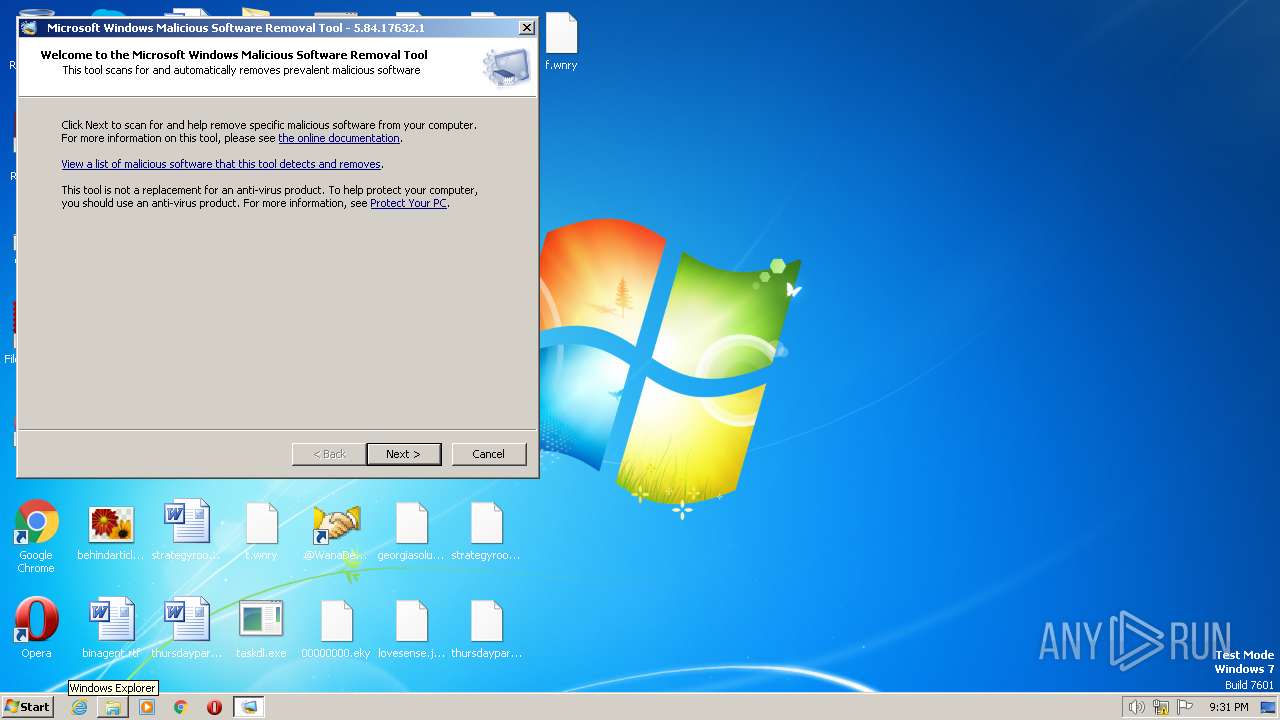
Task: Open the volume speaker tray icon
Action: point(1136,707)
